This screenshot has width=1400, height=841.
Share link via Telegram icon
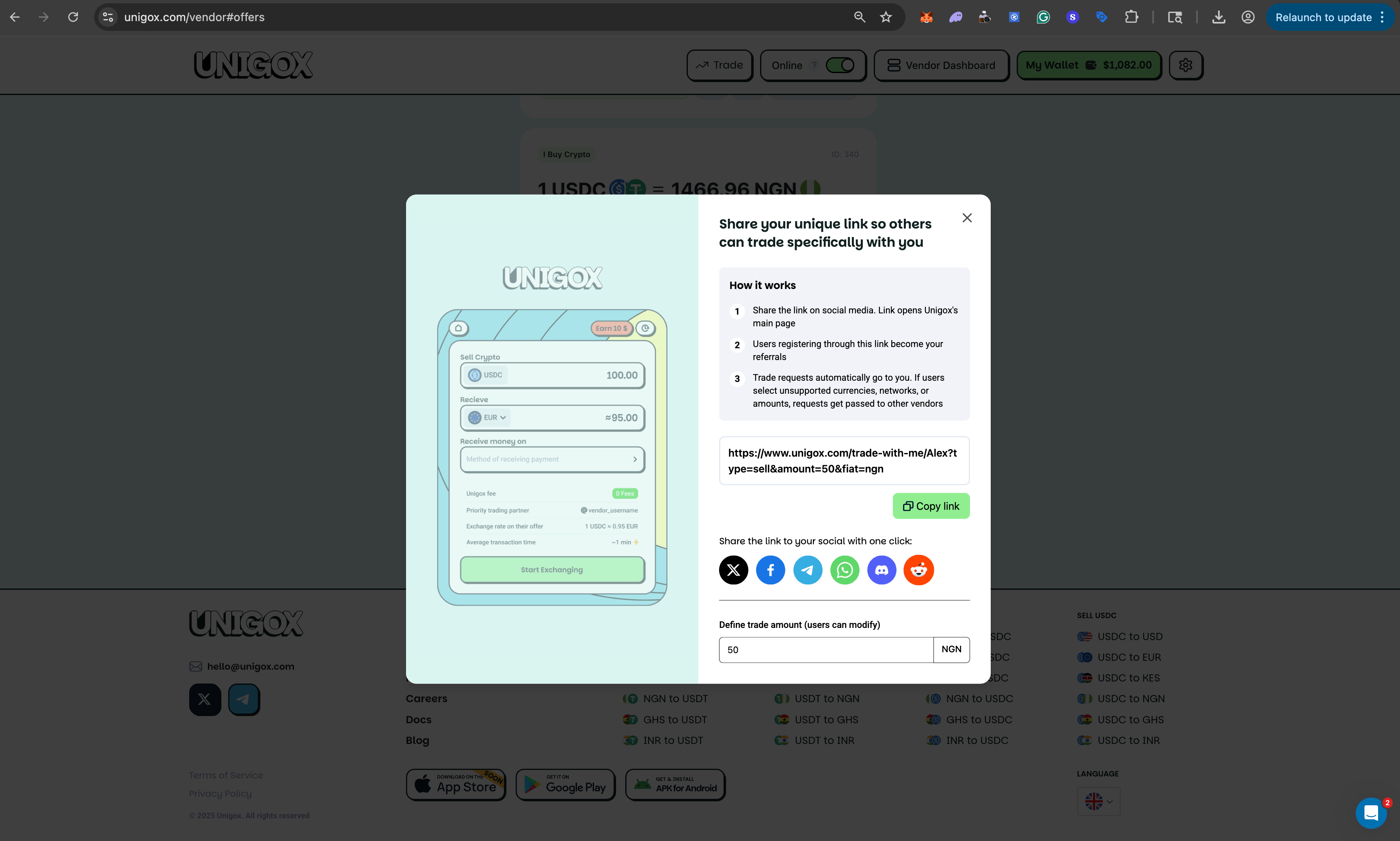[x=808, y=569]
